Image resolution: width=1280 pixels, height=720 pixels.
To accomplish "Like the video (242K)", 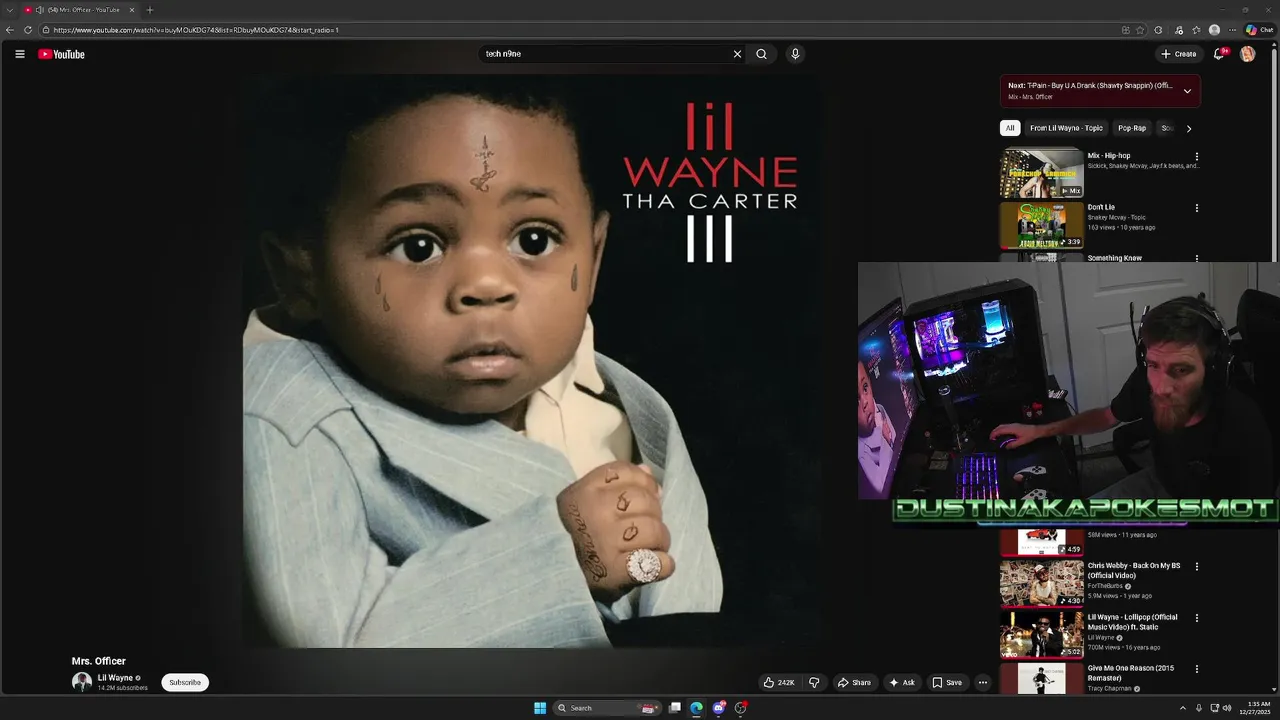I will tap(779, 683).
